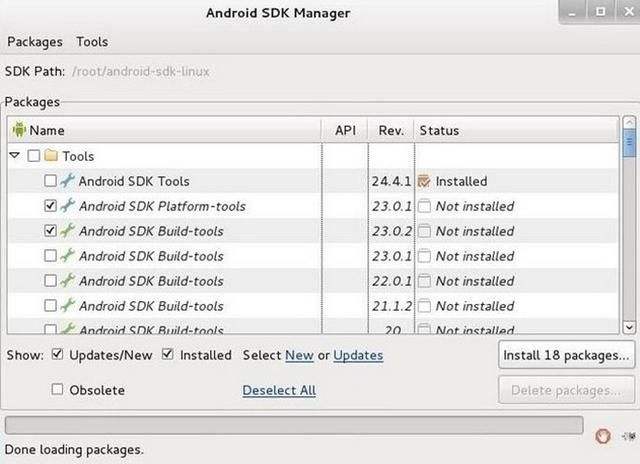Click Not installed status icon of rev 22.0.1
The image size is (640, 464).
point(424,281)
